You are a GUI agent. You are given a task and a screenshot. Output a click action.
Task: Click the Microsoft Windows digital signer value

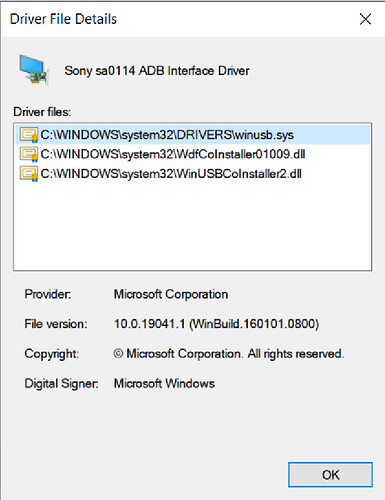164,383
